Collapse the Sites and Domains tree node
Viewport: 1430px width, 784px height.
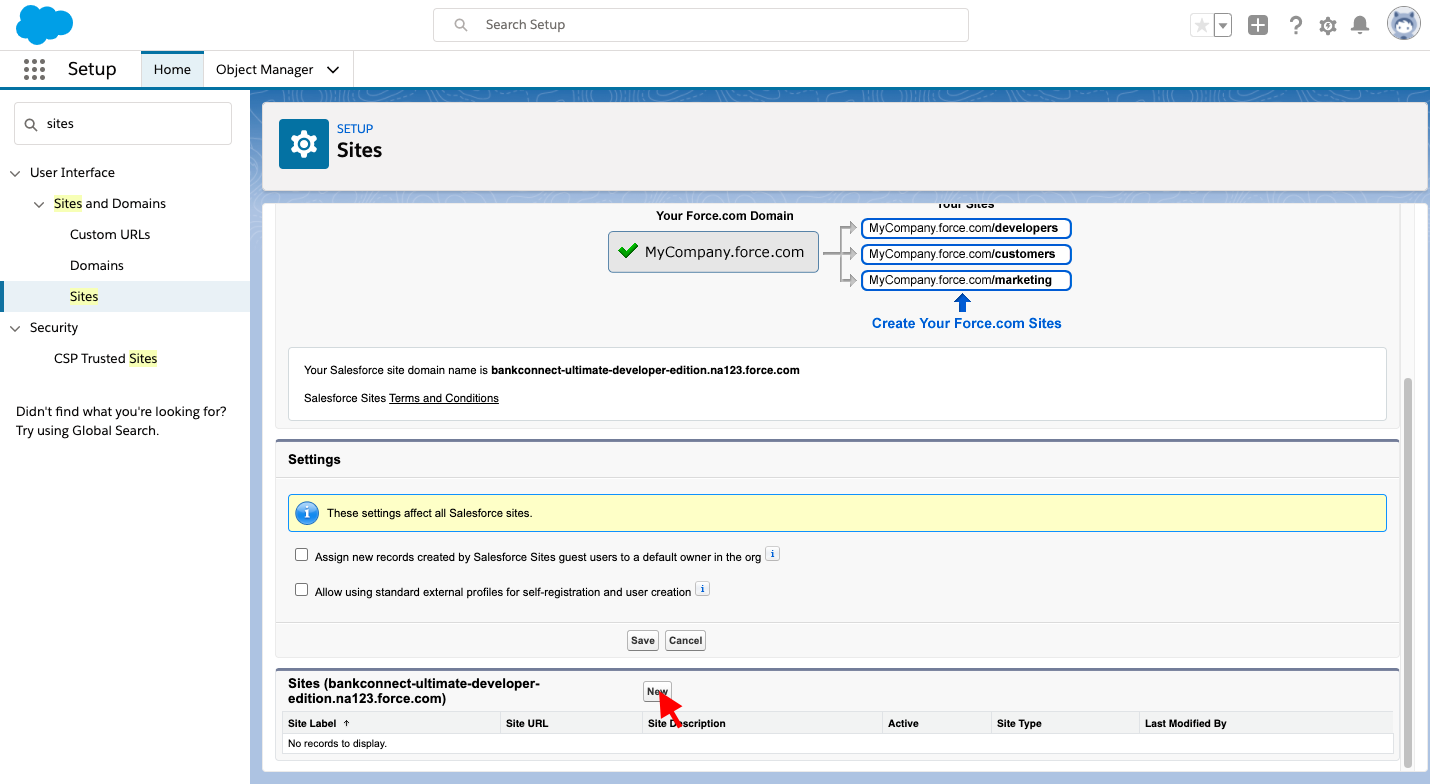point(39,204)
